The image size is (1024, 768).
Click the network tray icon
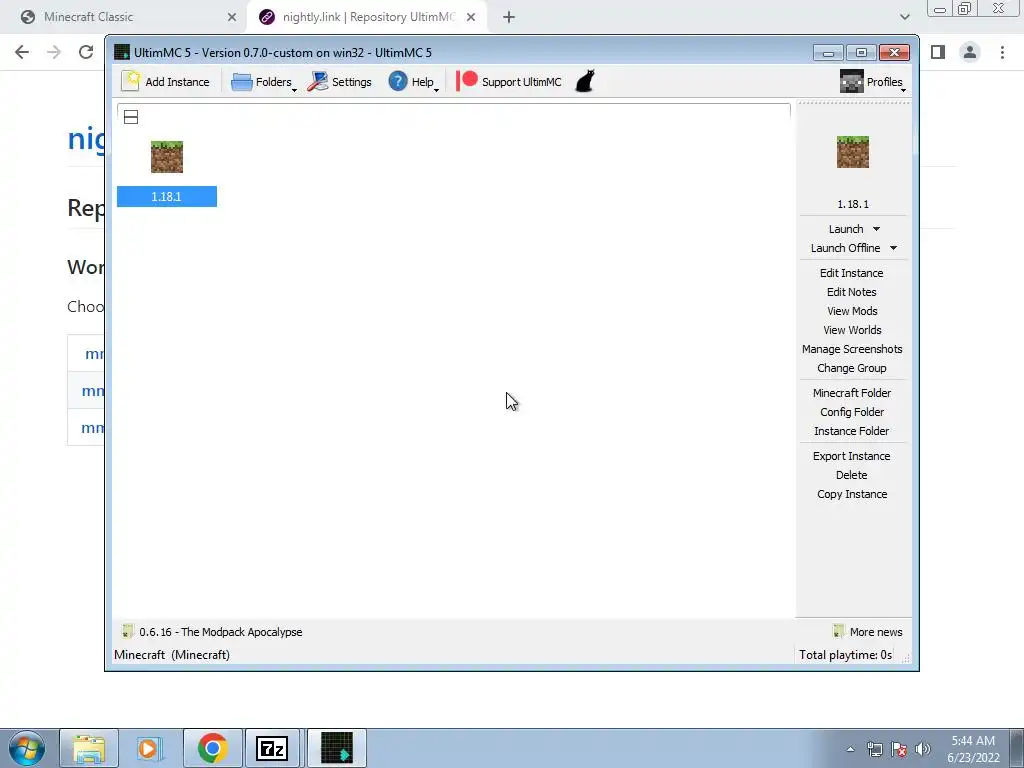tap(874, 749)
